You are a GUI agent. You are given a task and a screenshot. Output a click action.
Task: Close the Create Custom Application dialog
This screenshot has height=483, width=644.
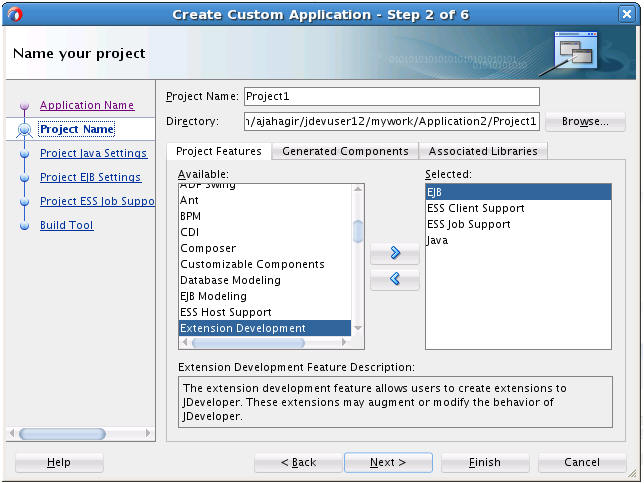pyautogui.click(x=627, y=15)
